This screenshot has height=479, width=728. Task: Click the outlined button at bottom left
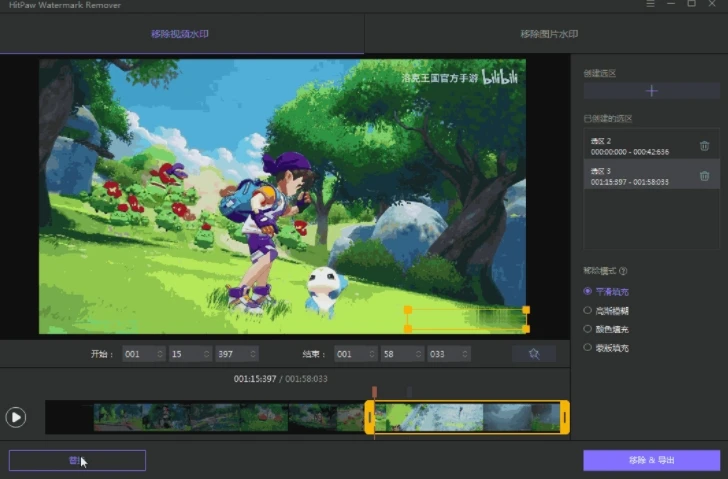(77, 460)
